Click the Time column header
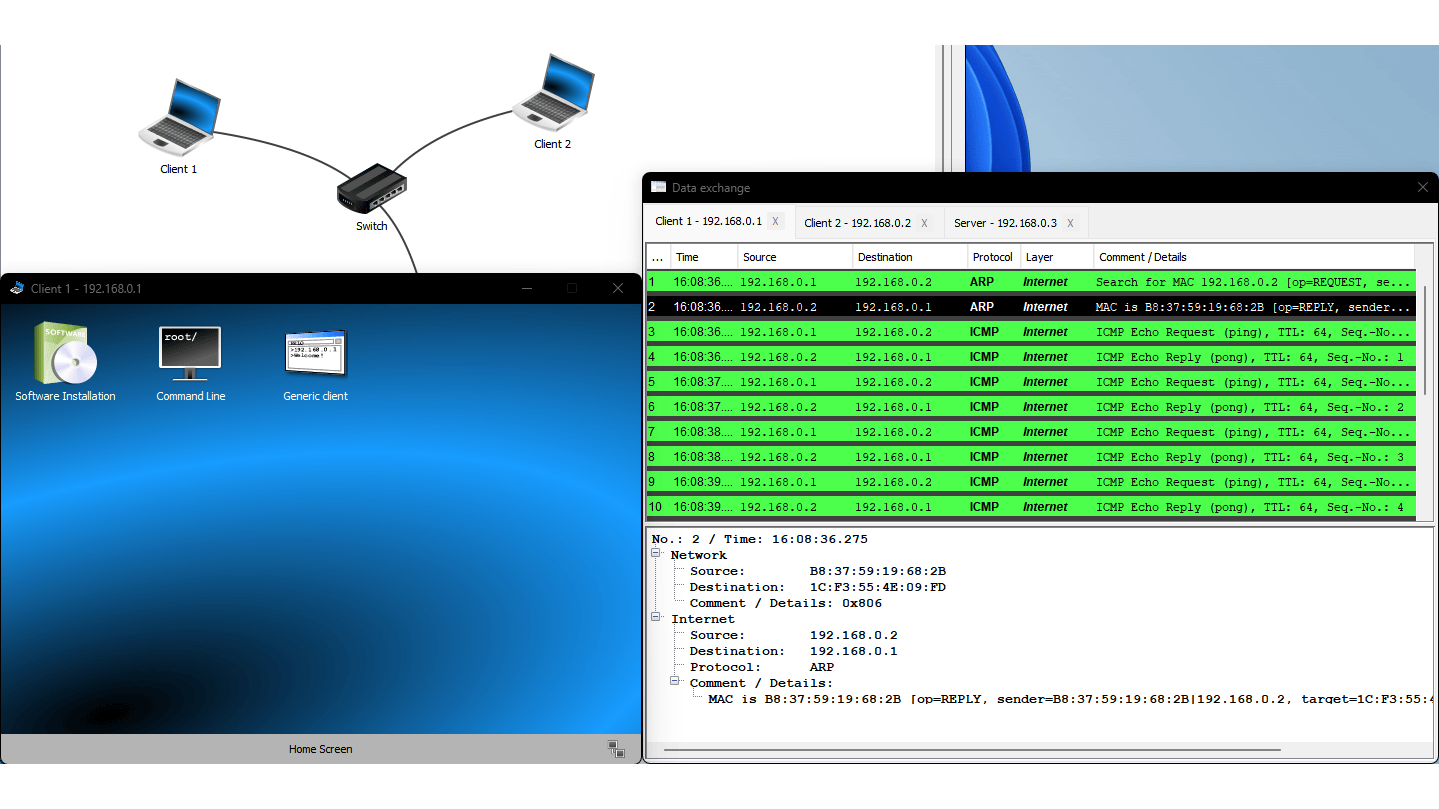The image size is (1439, 809). [704, 257]
